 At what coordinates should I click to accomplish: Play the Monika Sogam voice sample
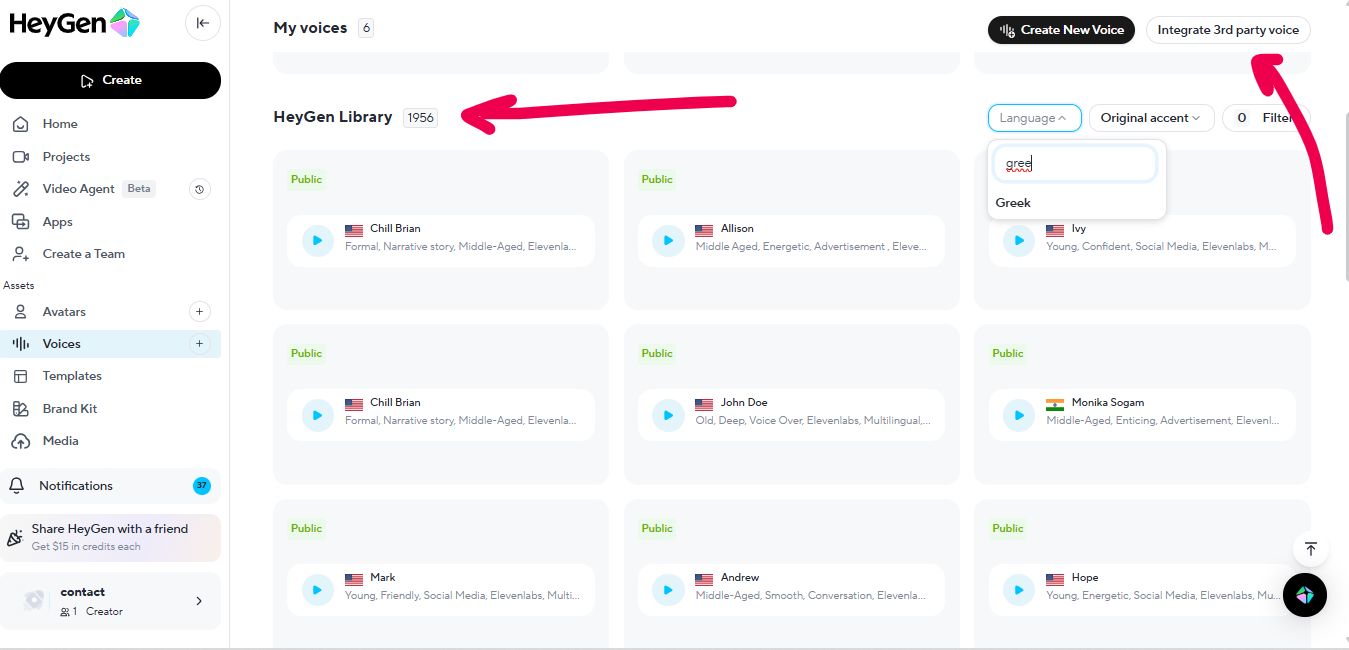pyautogui.click(x=1019, y=415)
